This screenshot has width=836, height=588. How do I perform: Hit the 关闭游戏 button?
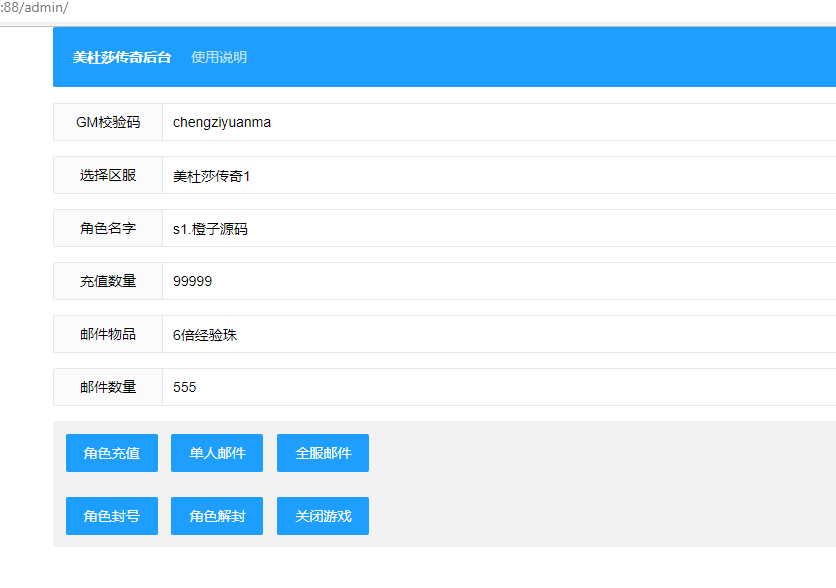(x=323, y=516)
